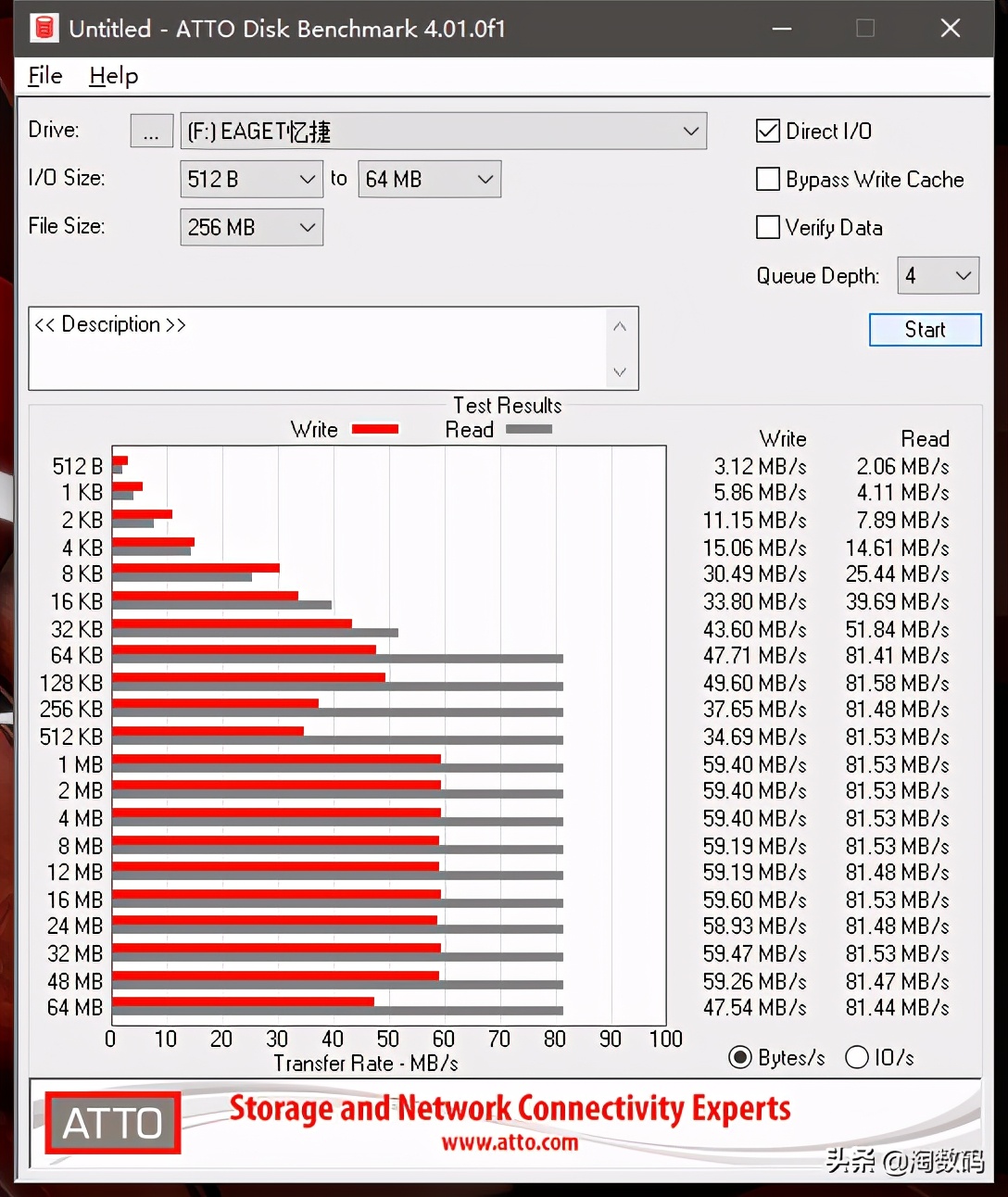Click the 2.06 MB/s read value
The height and width of the screenshot is (1197, 1008).
pos(902,466)
